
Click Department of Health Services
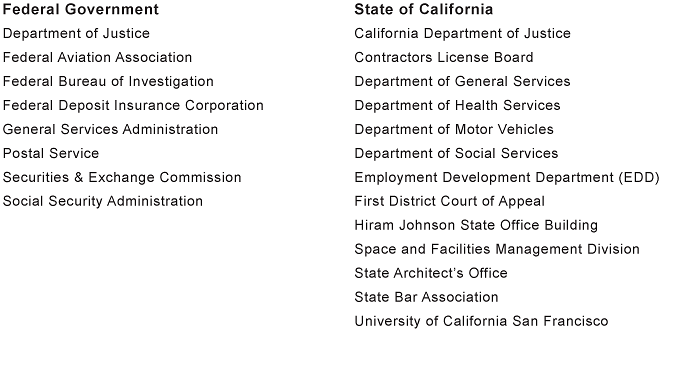pyautogui.click(x=457, y=105)
